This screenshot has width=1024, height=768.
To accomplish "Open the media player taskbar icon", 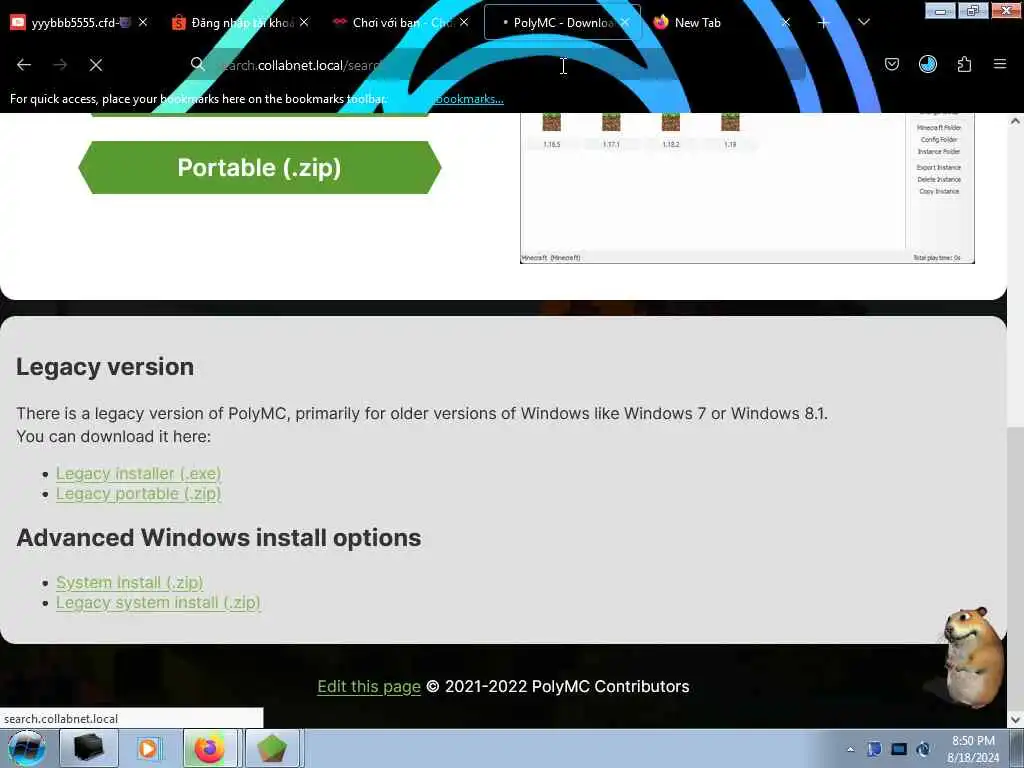I will [x=149, y=748].
